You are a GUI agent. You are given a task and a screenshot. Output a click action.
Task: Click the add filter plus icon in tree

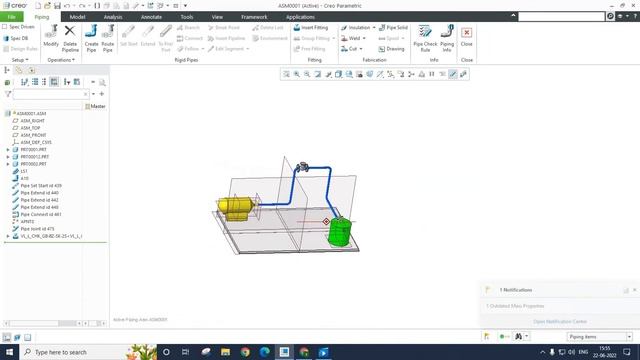click(x=102, y=94)
